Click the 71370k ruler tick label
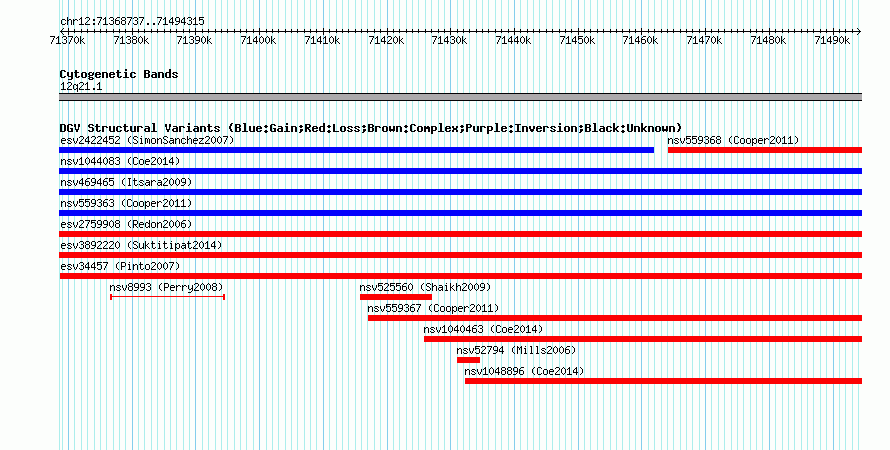Image resolution: width=890 pixels, height=450 pixels. click(68, 40)
